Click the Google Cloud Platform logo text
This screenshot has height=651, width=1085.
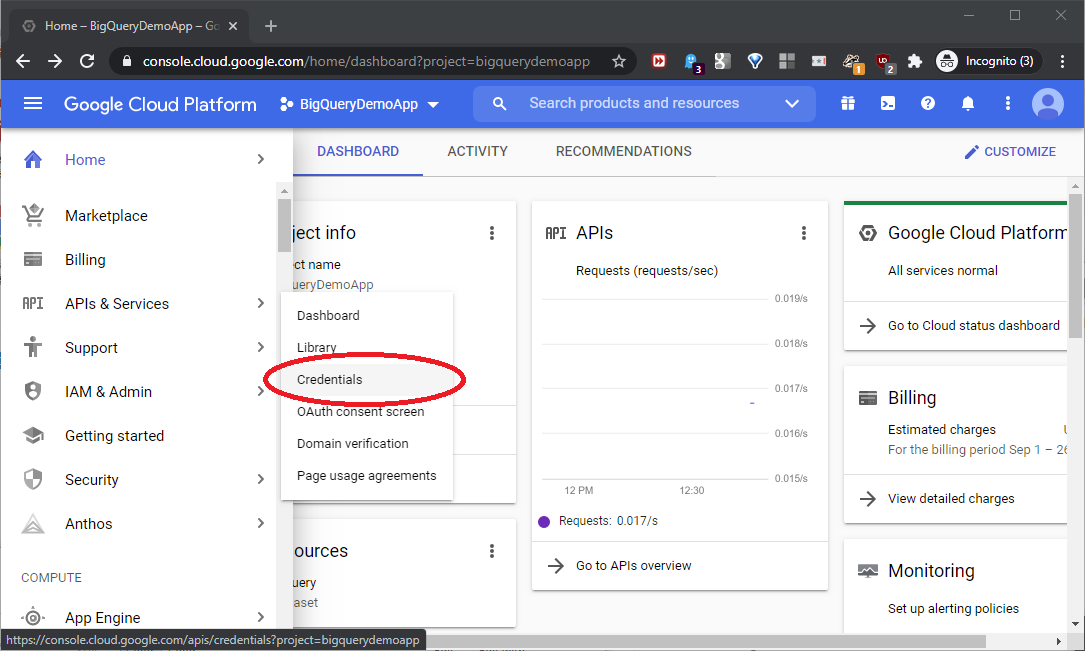click(160, 104)
